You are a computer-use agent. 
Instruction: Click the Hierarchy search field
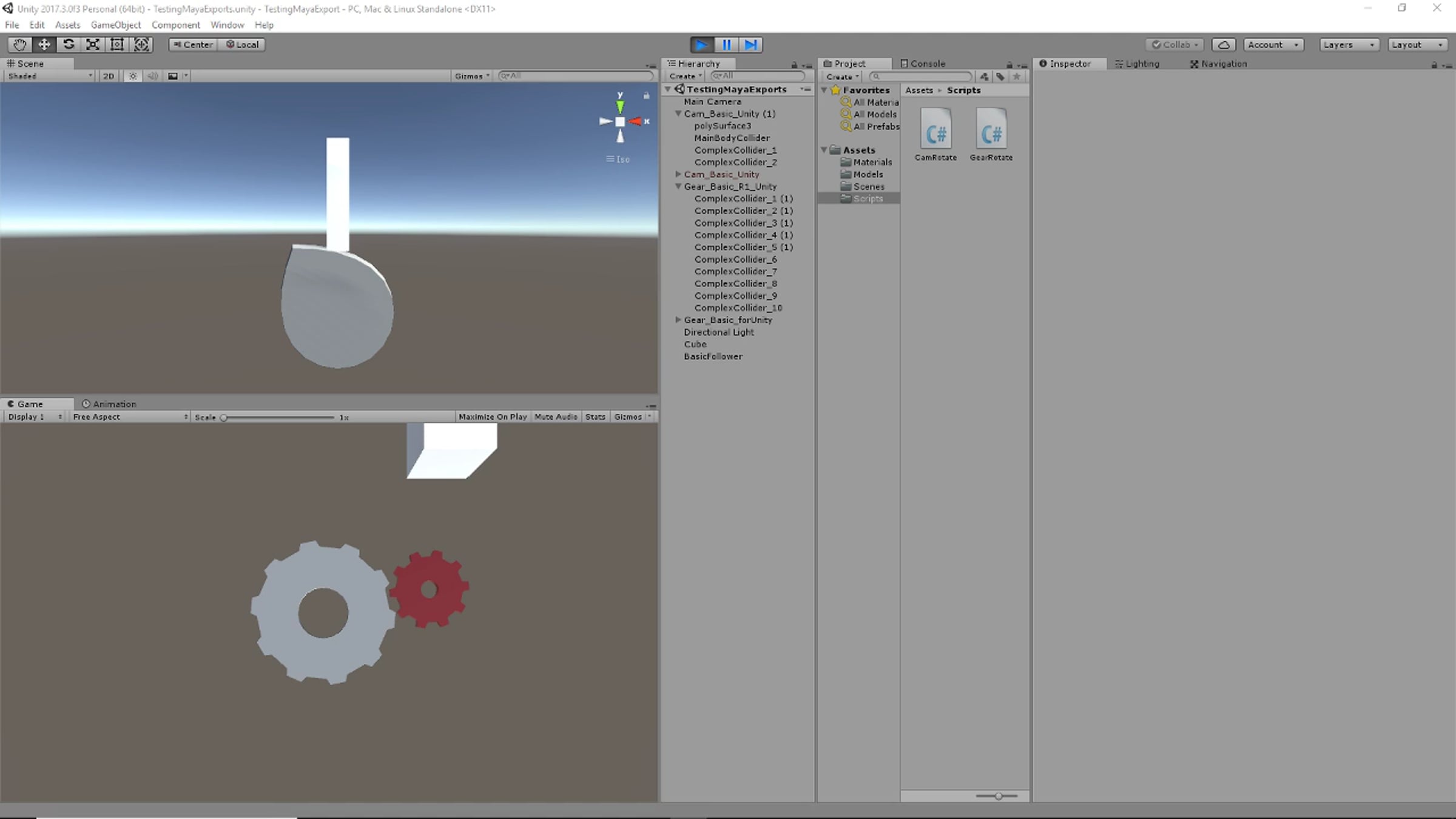pyautogui.click(x=758, y=76)
